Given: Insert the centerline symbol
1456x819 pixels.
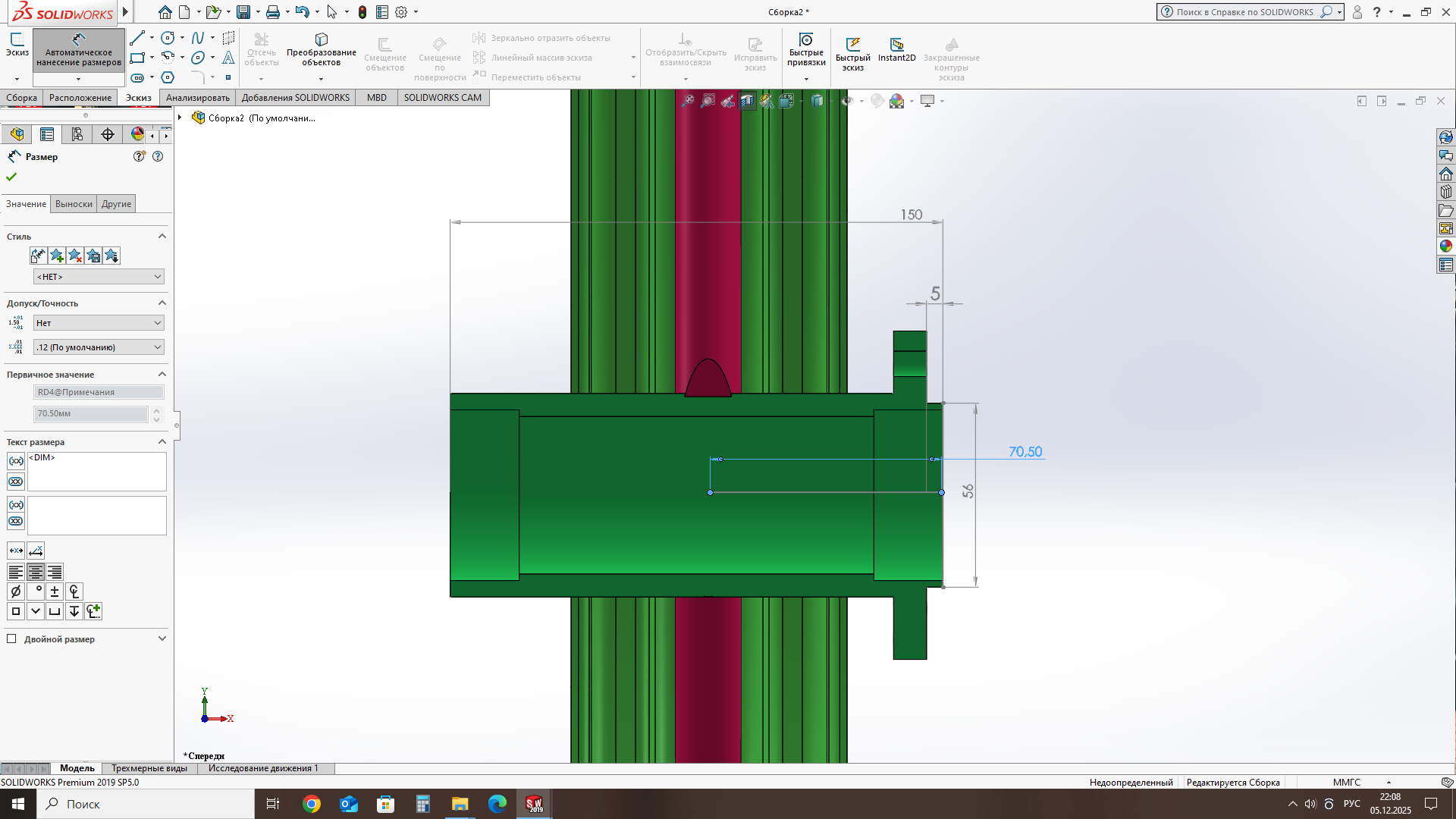Looking at the screenshot, I should coord(74,591).
